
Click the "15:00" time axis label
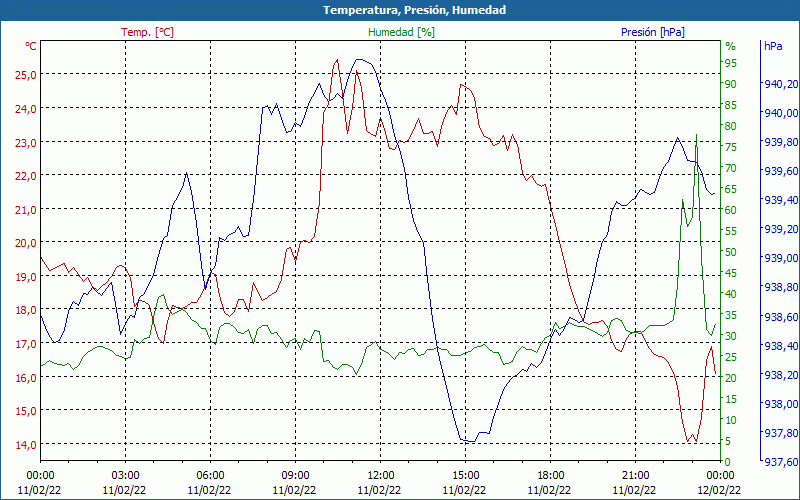(465, 476)
